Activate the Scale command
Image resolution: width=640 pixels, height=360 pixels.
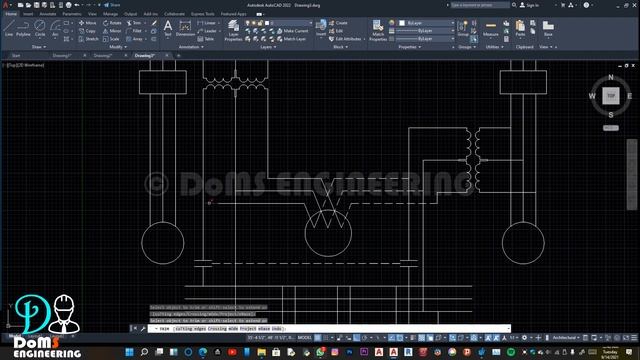point(111,39)
